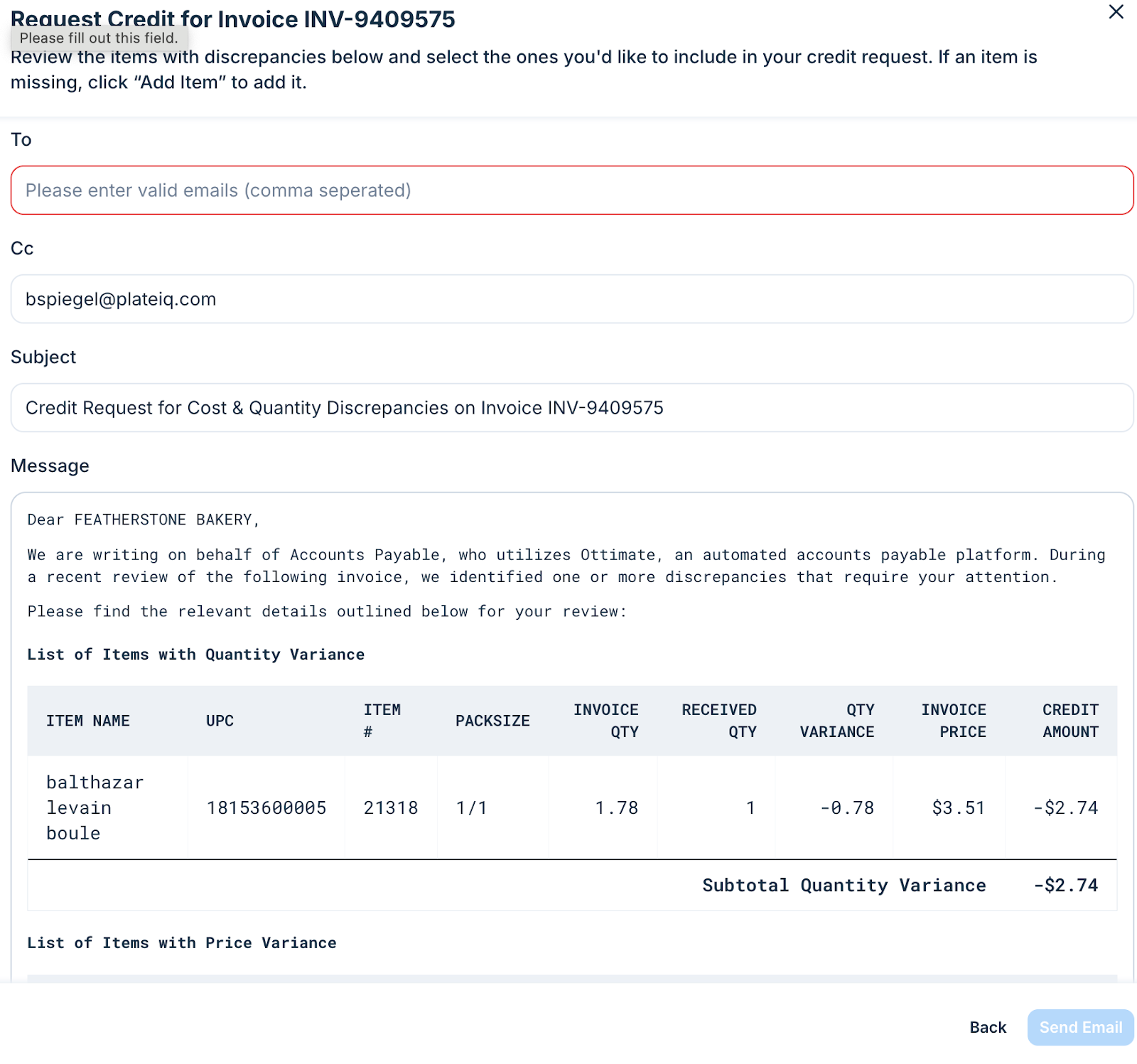Viewport: 1137px width, 1064px height.
Task: Edit the Cc field with bspiegel@plateiq.com
Action: pyautogui.click(x=572, y=299)
